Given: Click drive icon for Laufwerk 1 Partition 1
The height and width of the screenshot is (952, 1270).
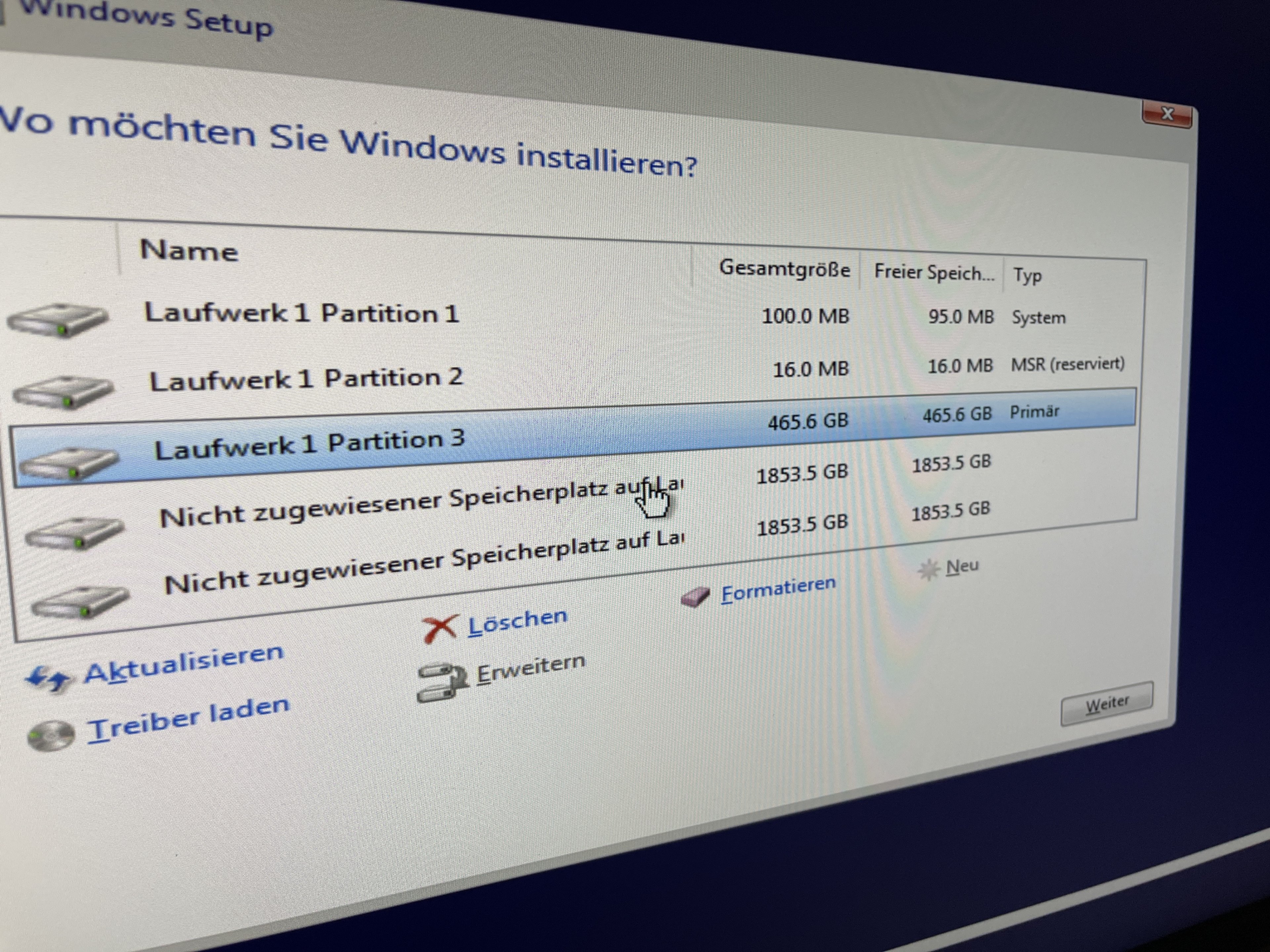Looking at the screenshot, I should pyautogui.click(x=58, y=320).
